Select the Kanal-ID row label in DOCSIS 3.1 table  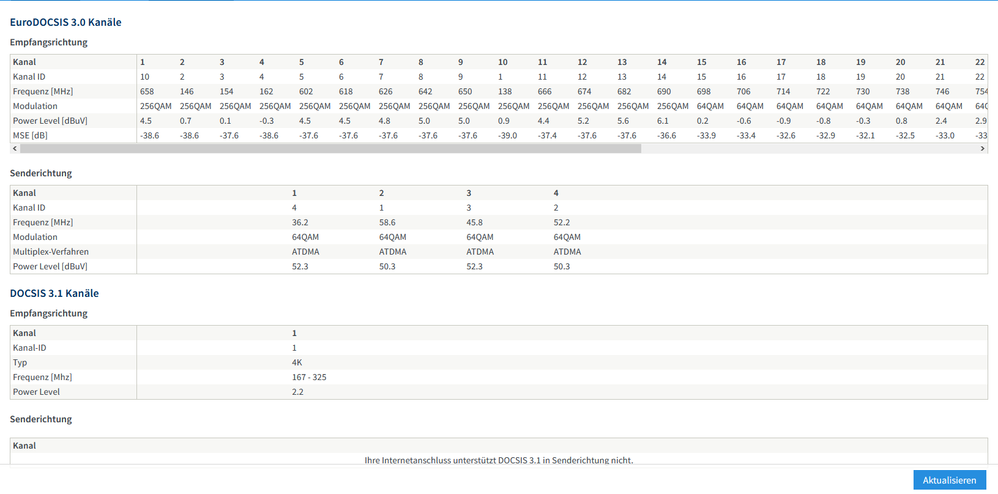pos(29,348)
